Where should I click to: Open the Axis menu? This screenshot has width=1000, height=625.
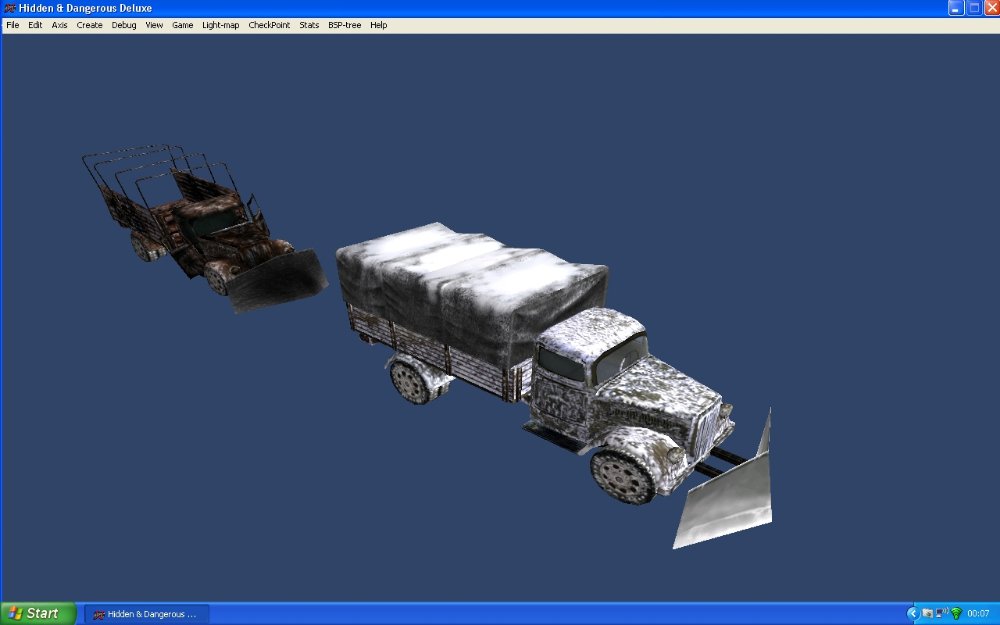[x=58, y=24]
